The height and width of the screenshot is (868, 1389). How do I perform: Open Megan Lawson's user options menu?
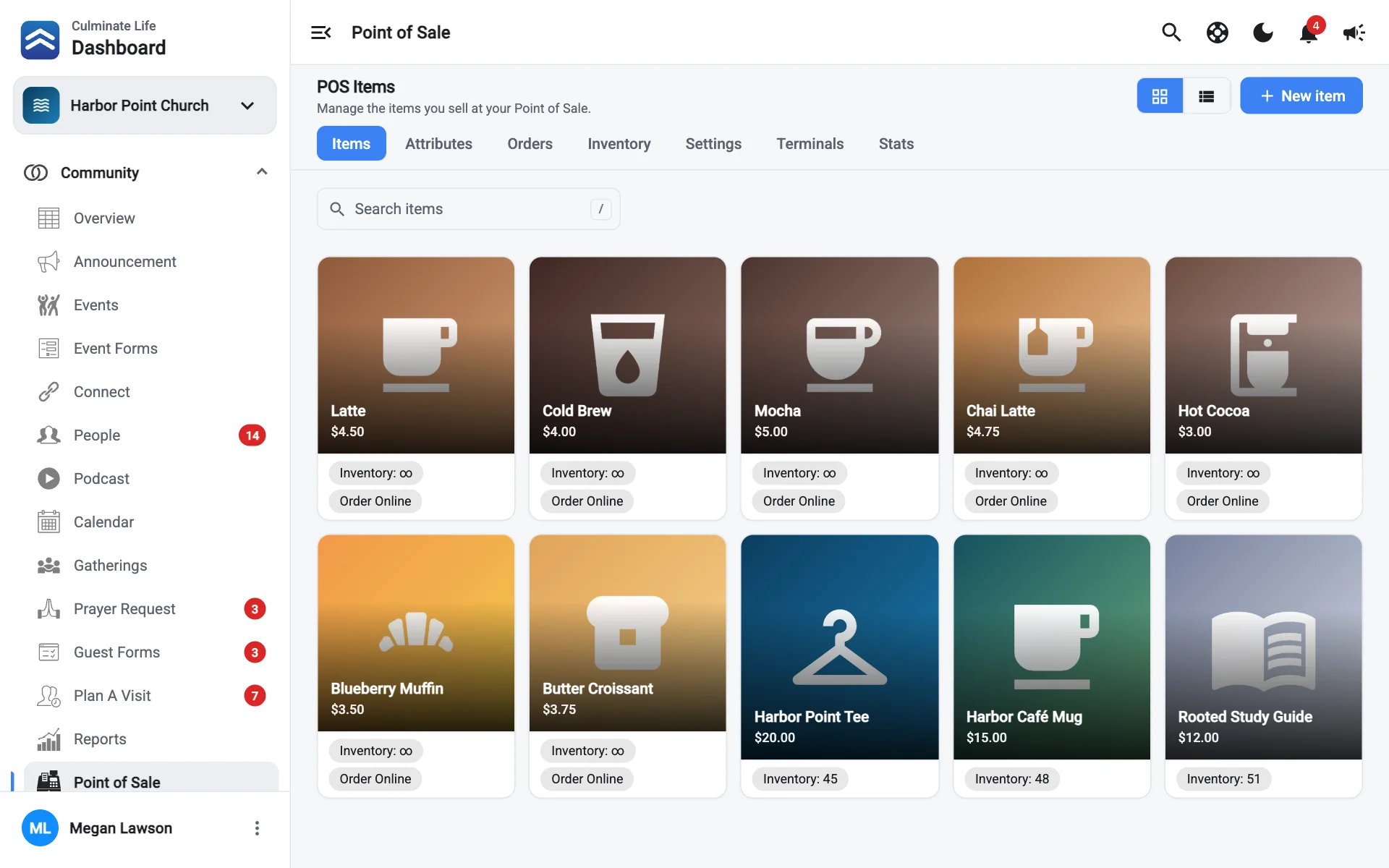pos(257,828)
